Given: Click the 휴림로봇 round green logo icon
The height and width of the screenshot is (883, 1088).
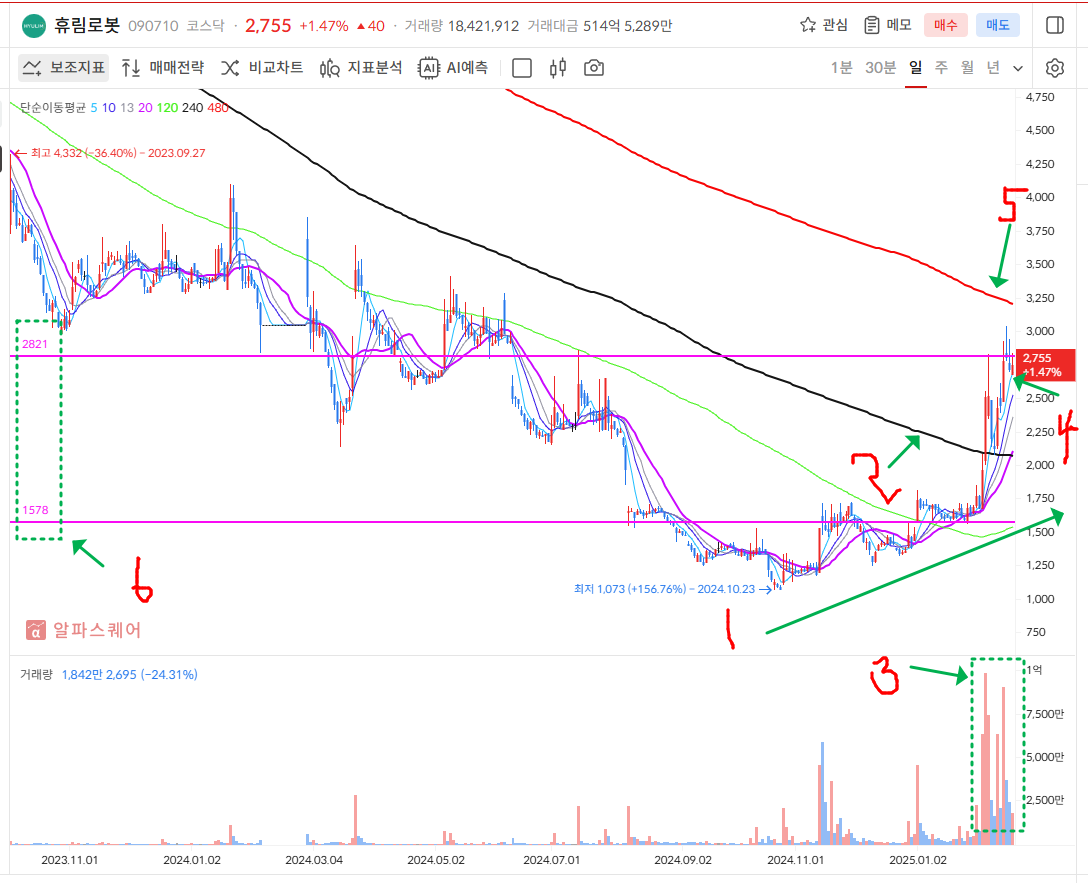Looking at the screenshot, I should click(x=33, y=26).
